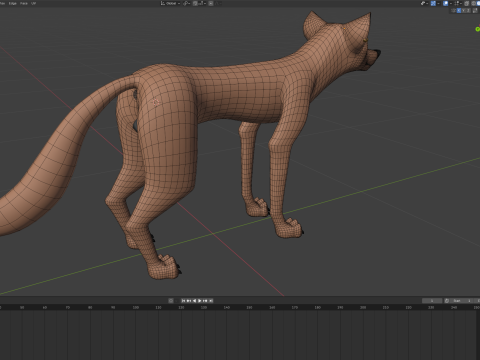Toggle auto merge vertices icon
This screenshot has width=480, height=360.
point(475,10)
